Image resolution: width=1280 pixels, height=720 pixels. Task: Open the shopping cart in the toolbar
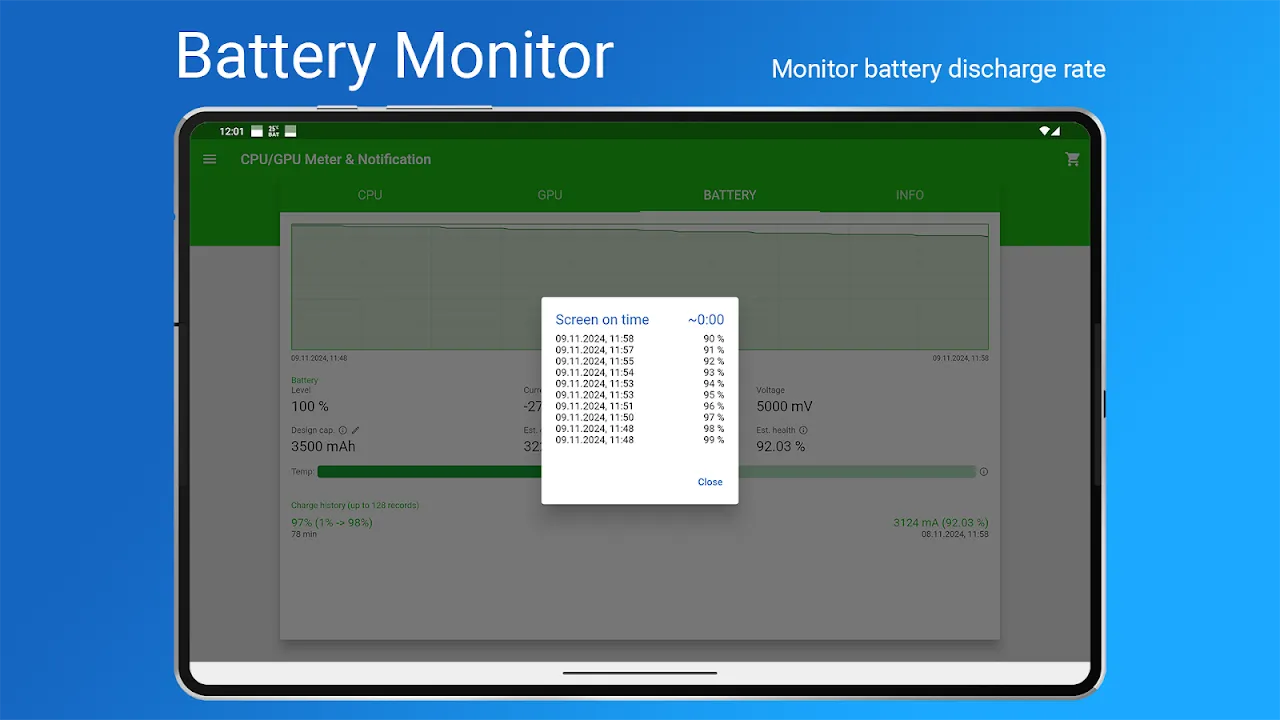[x=1072, y=159]
